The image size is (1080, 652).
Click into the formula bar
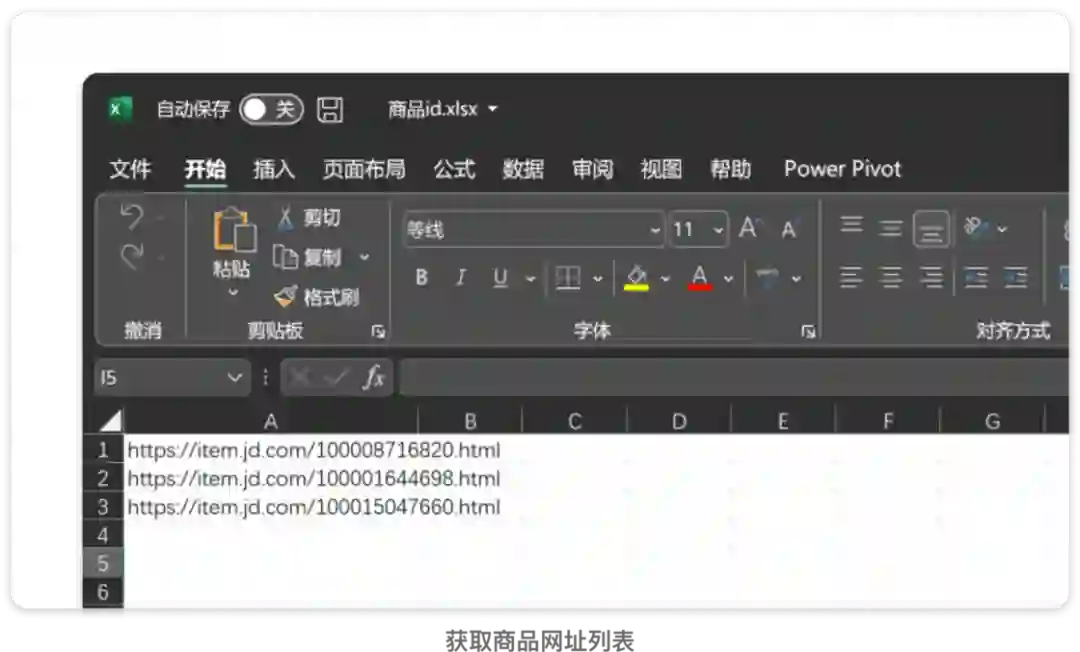pos(733,377)
